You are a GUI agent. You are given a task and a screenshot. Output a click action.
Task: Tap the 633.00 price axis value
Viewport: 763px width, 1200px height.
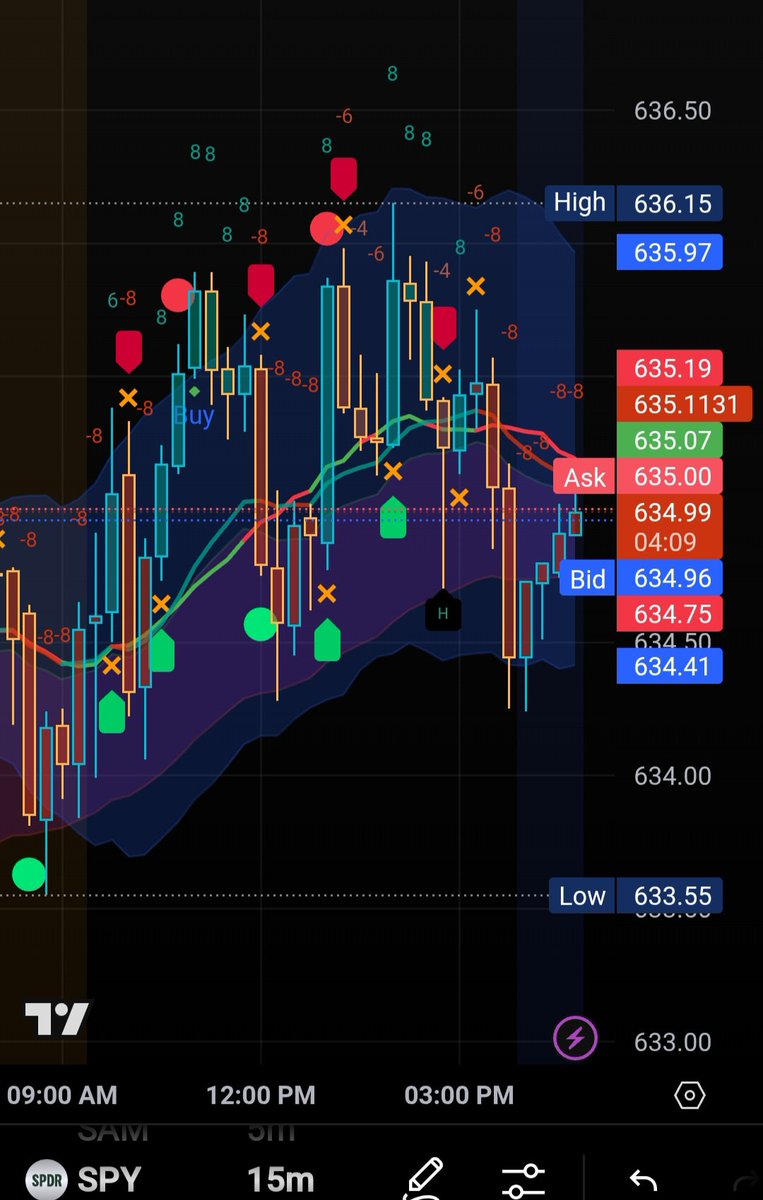(673, 1042)
